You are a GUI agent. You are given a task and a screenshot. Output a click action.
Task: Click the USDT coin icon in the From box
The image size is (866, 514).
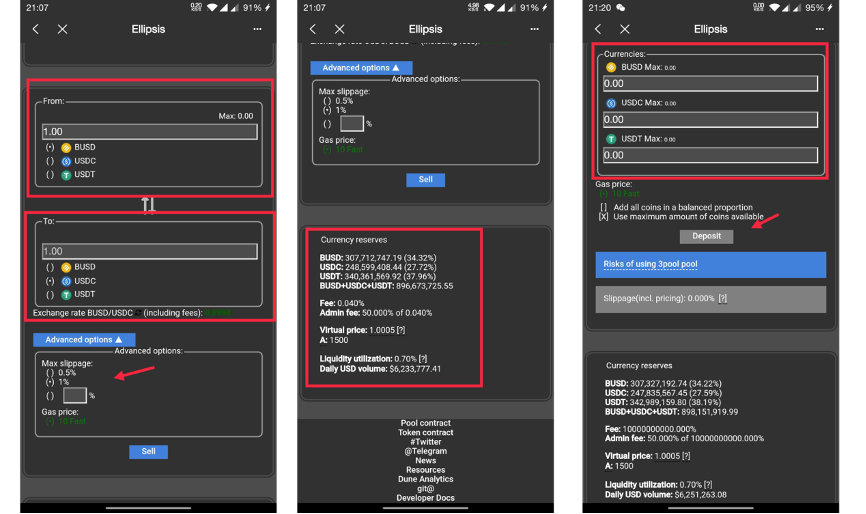click(66, 175)
